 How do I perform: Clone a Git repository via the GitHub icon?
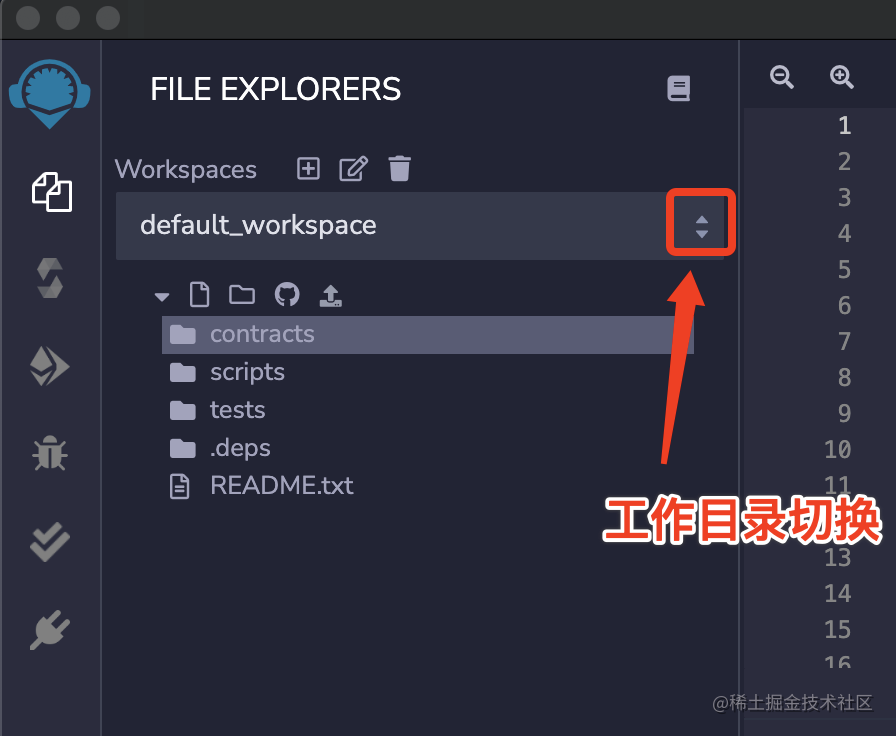(287, 294)
